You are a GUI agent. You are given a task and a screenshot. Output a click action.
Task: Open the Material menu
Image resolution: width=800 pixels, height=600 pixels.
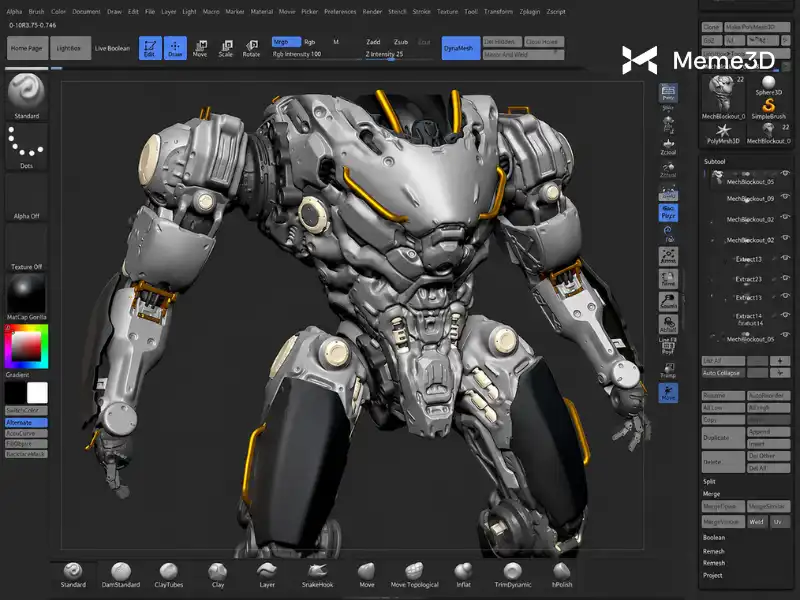(262, 11)
